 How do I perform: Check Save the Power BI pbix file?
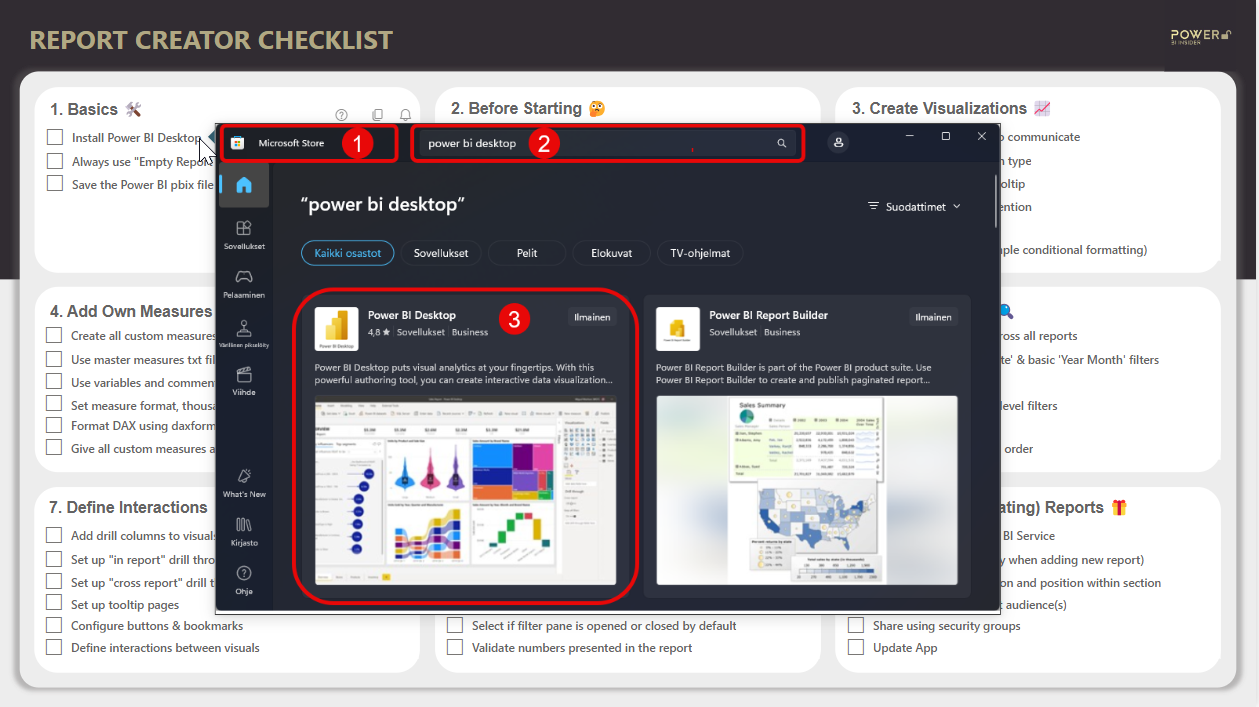click(x=55, y=184)
